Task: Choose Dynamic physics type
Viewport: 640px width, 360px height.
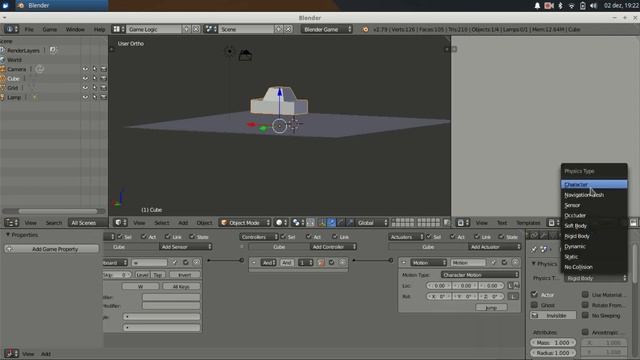Action: point(594,246)
